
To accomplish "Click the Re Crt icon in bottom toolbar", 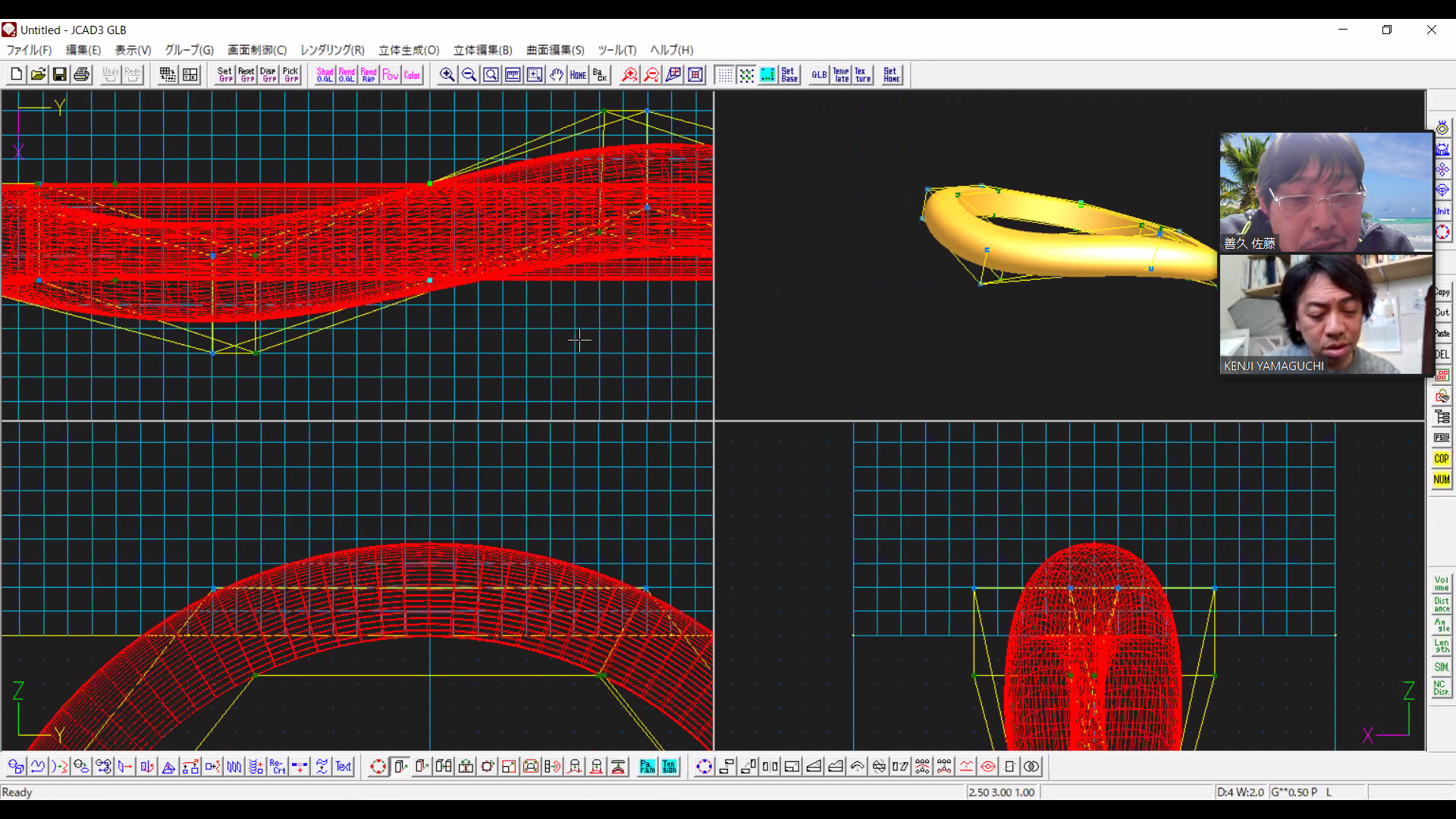I will pyautogui.click(x=278, y=767).
